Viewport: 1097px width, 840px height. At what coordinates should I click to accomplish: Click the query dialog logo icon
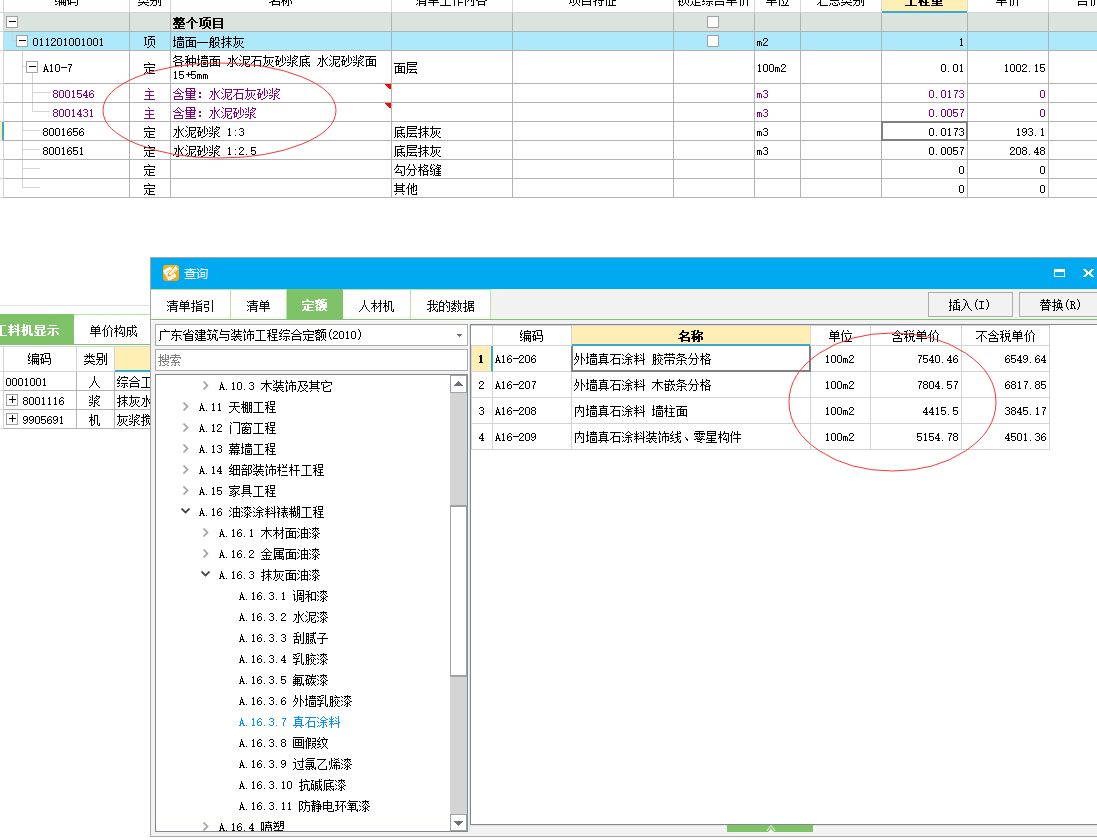(171, 273)
